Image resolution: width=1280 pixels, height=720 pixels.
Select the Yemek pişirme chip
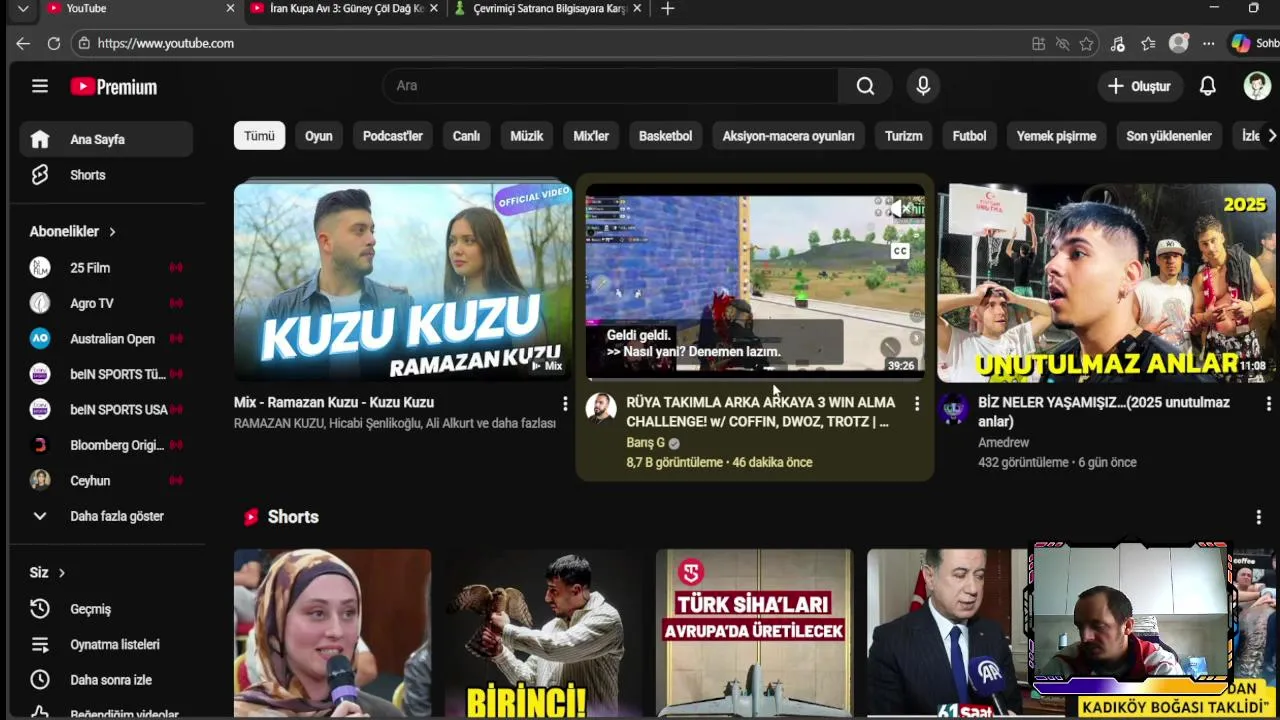point(1056,136)
